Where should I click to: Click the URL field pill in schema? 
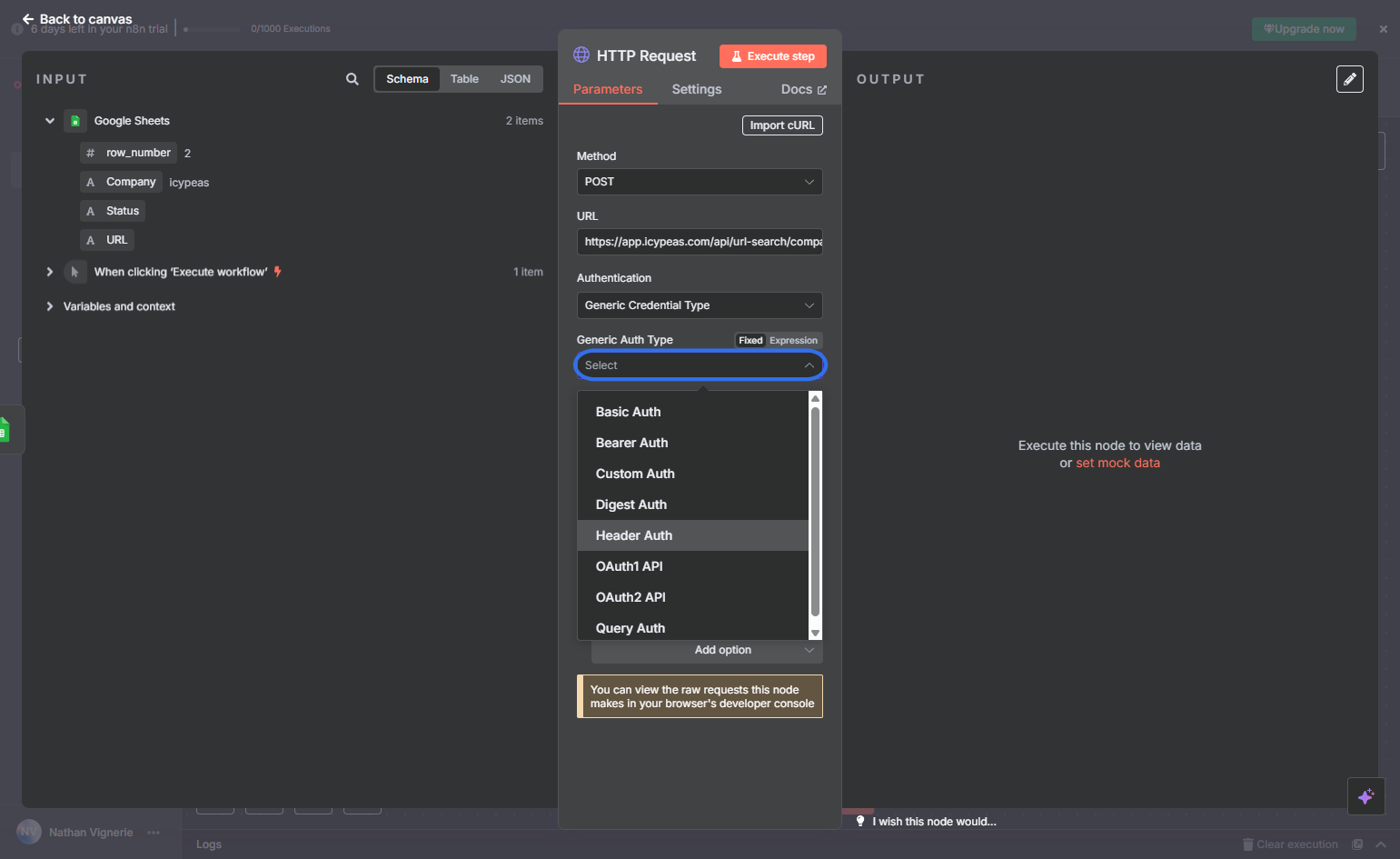click(107, 240)
